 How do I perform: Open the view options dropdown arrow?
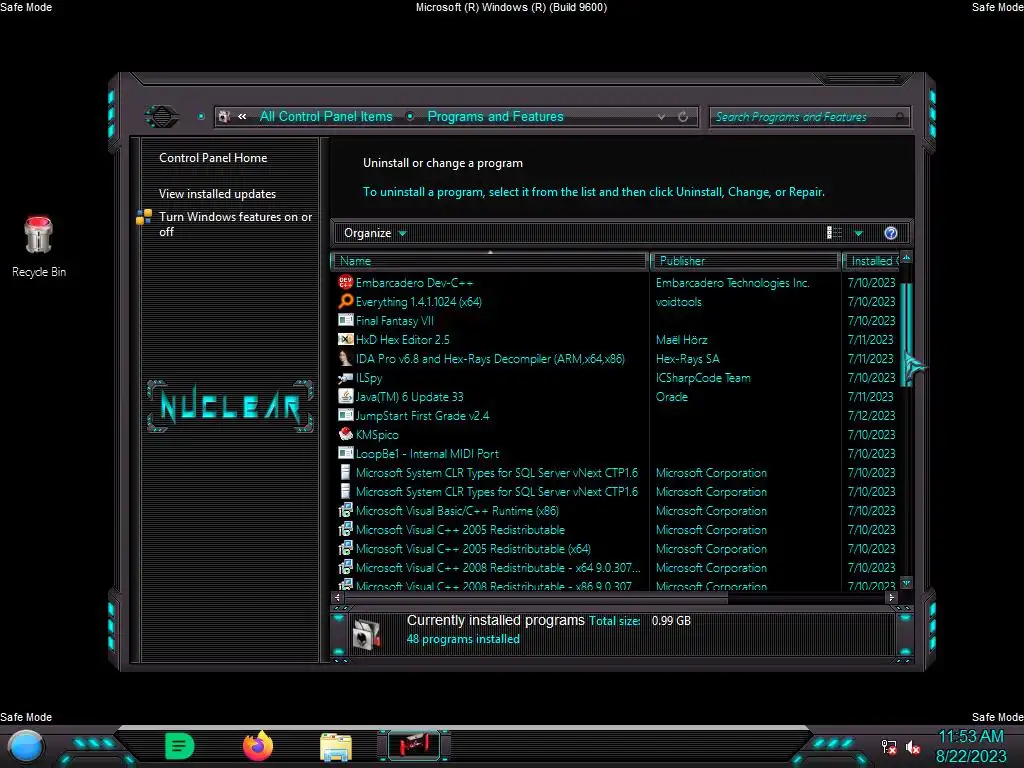pyautogui.click(x=859, y=233)
